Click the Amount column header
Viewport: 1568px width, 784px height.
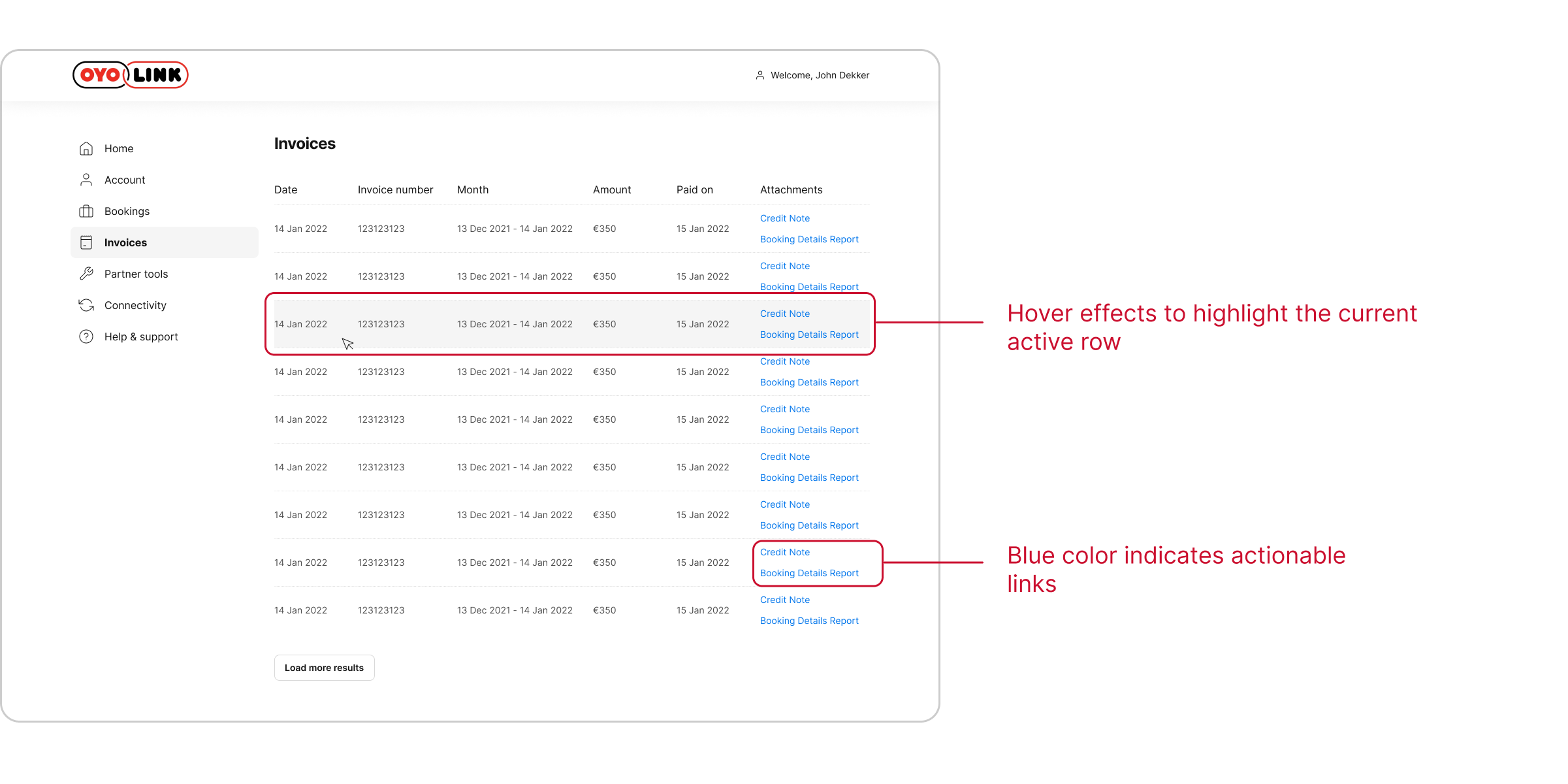point(611,189)
